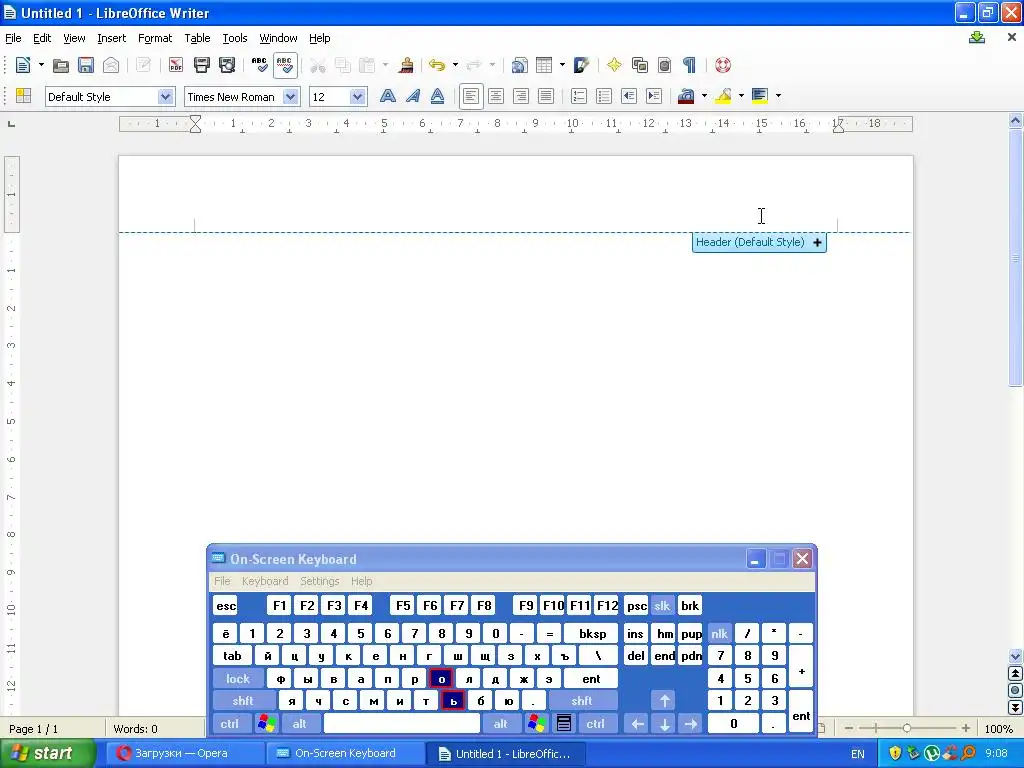Expand the Background Color dropdown arrow
Viewport: 1024px width, 768px height.
[x=778, y=96]
